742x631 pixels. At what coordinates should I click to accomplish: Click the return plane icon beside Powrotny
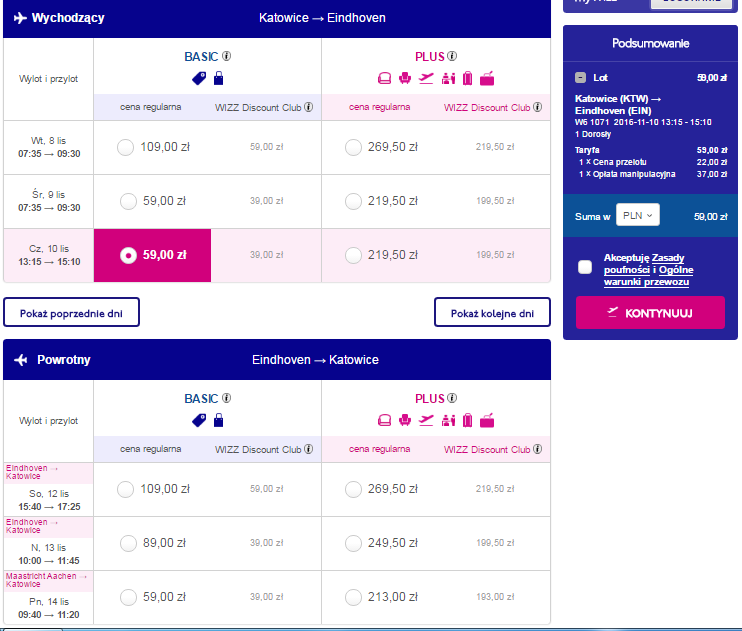[x=20, y=360]
